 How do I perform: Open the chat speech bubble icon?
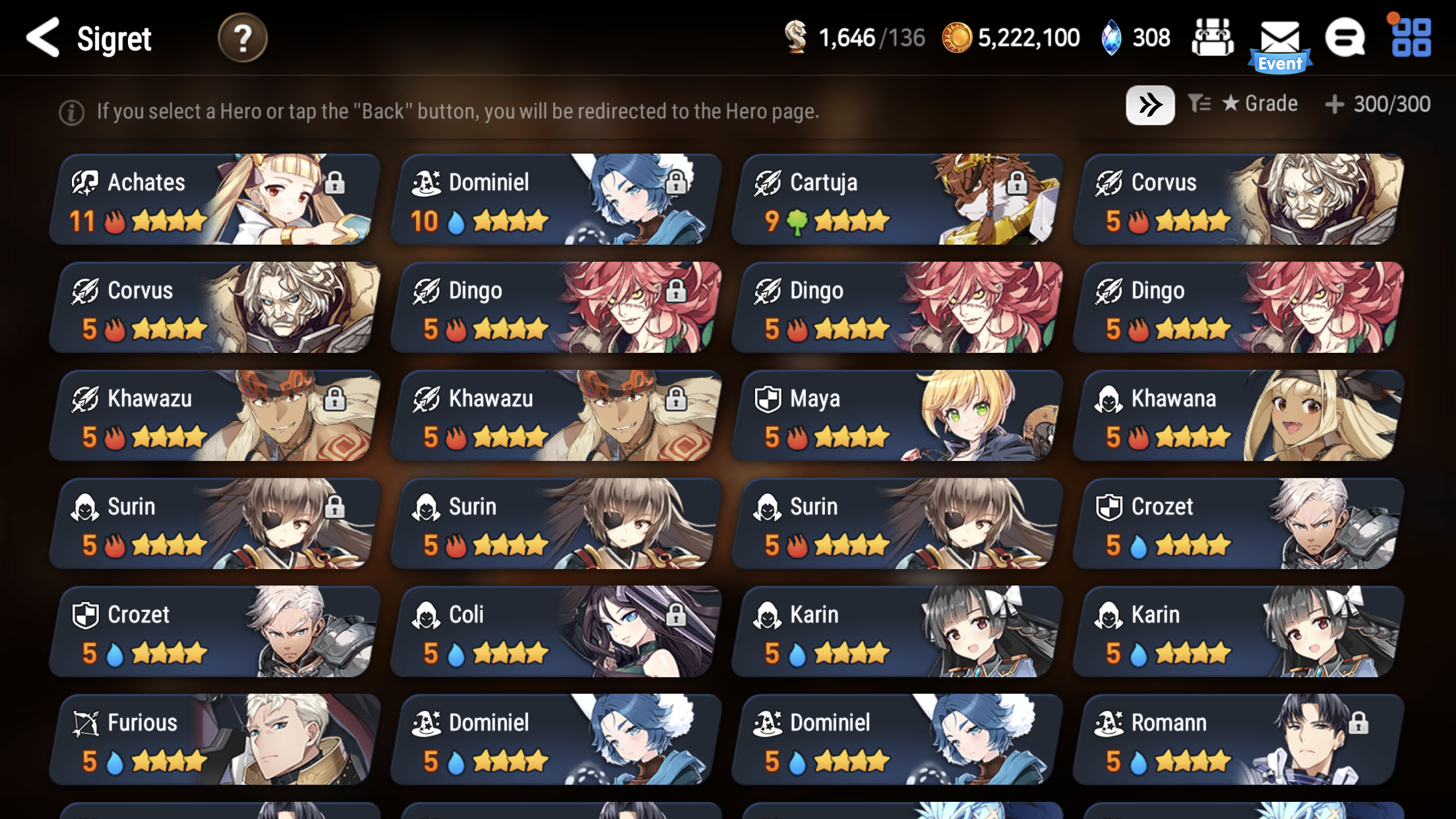[1345, 38]
